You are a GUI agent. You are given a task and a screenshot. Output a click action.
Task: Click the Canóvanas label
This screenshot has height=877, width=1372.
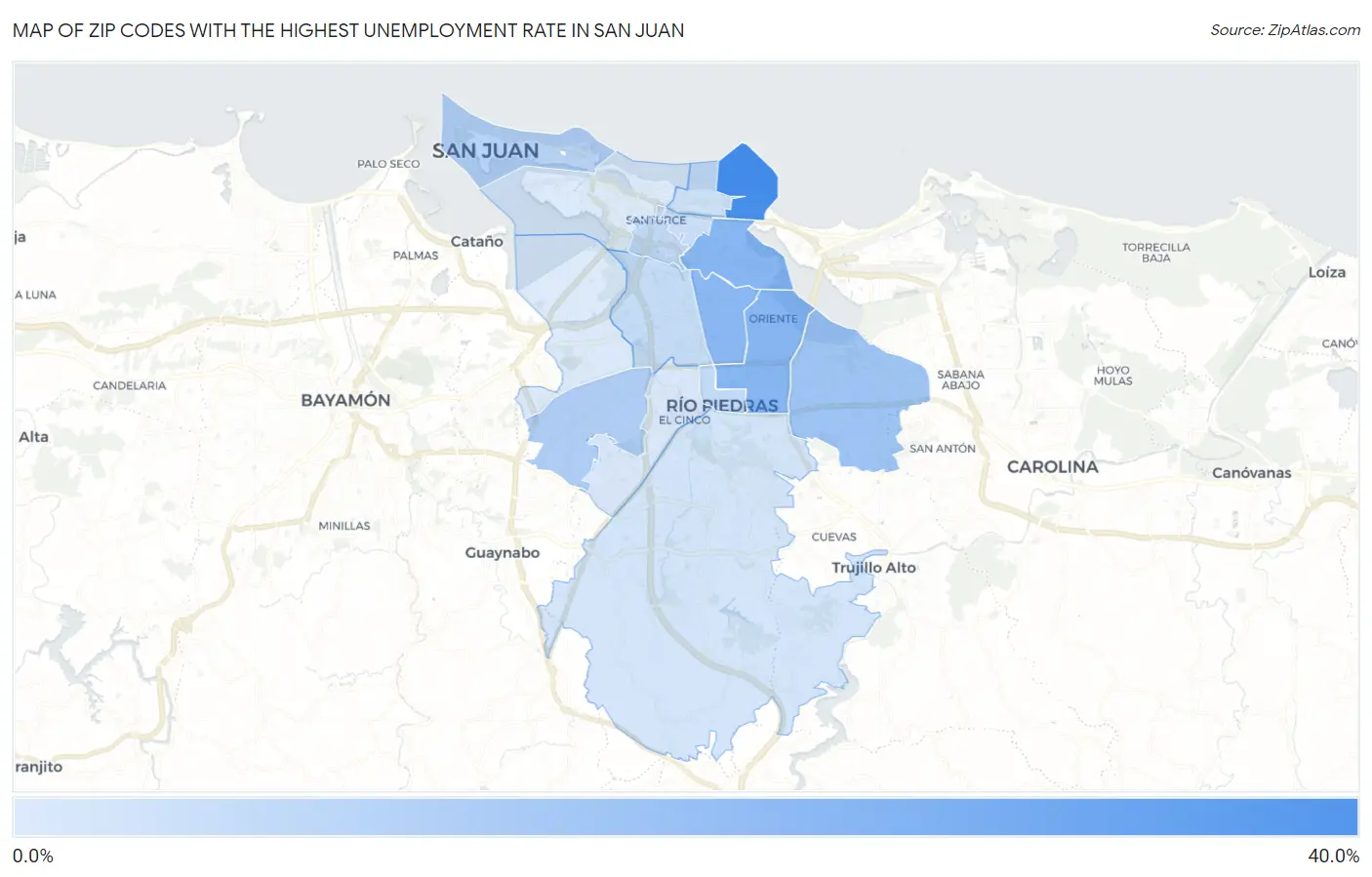[x=1251, y=473]
